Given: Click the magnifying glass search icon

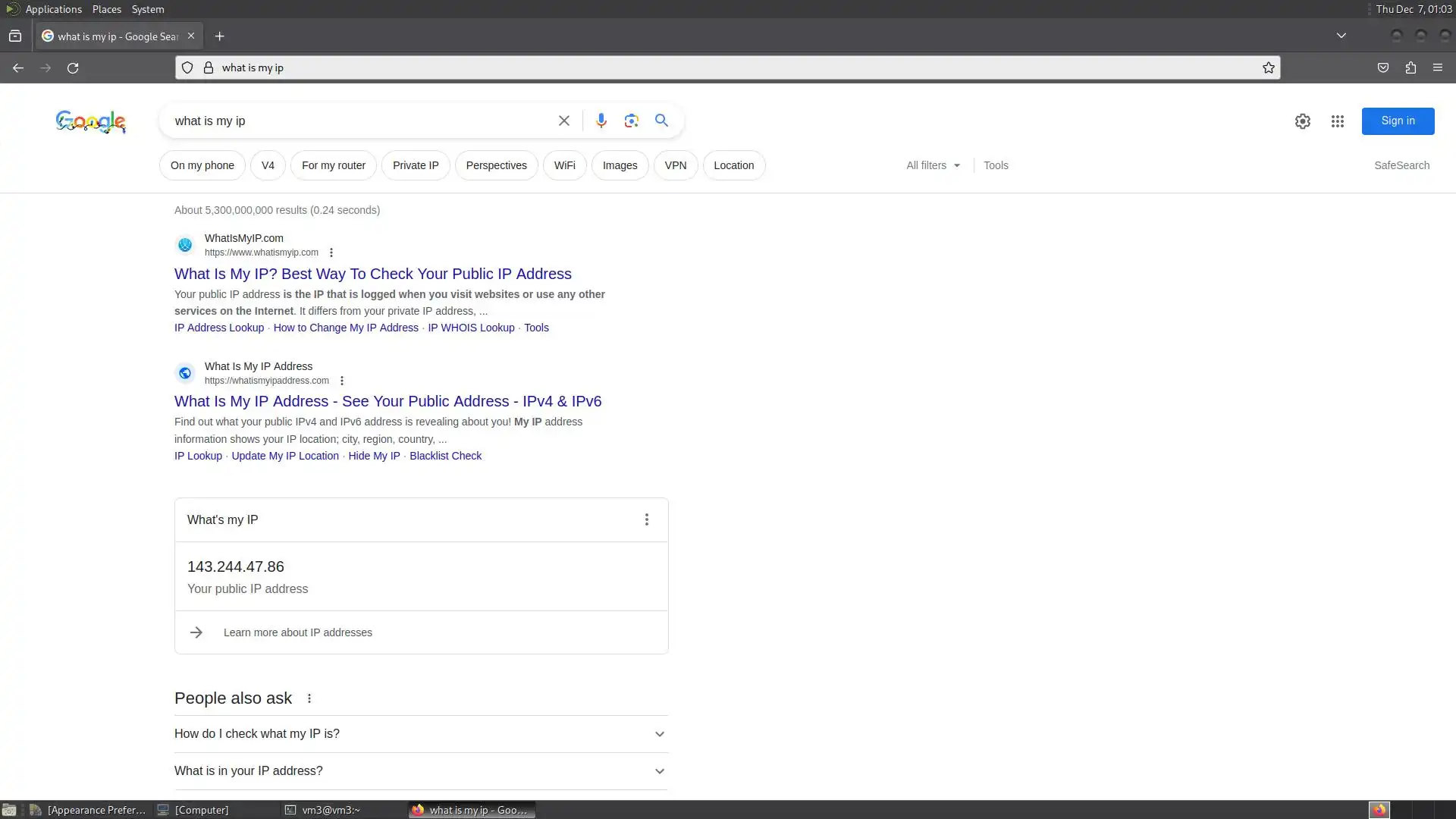Looking at the screenshot, I should pos(661,121).
